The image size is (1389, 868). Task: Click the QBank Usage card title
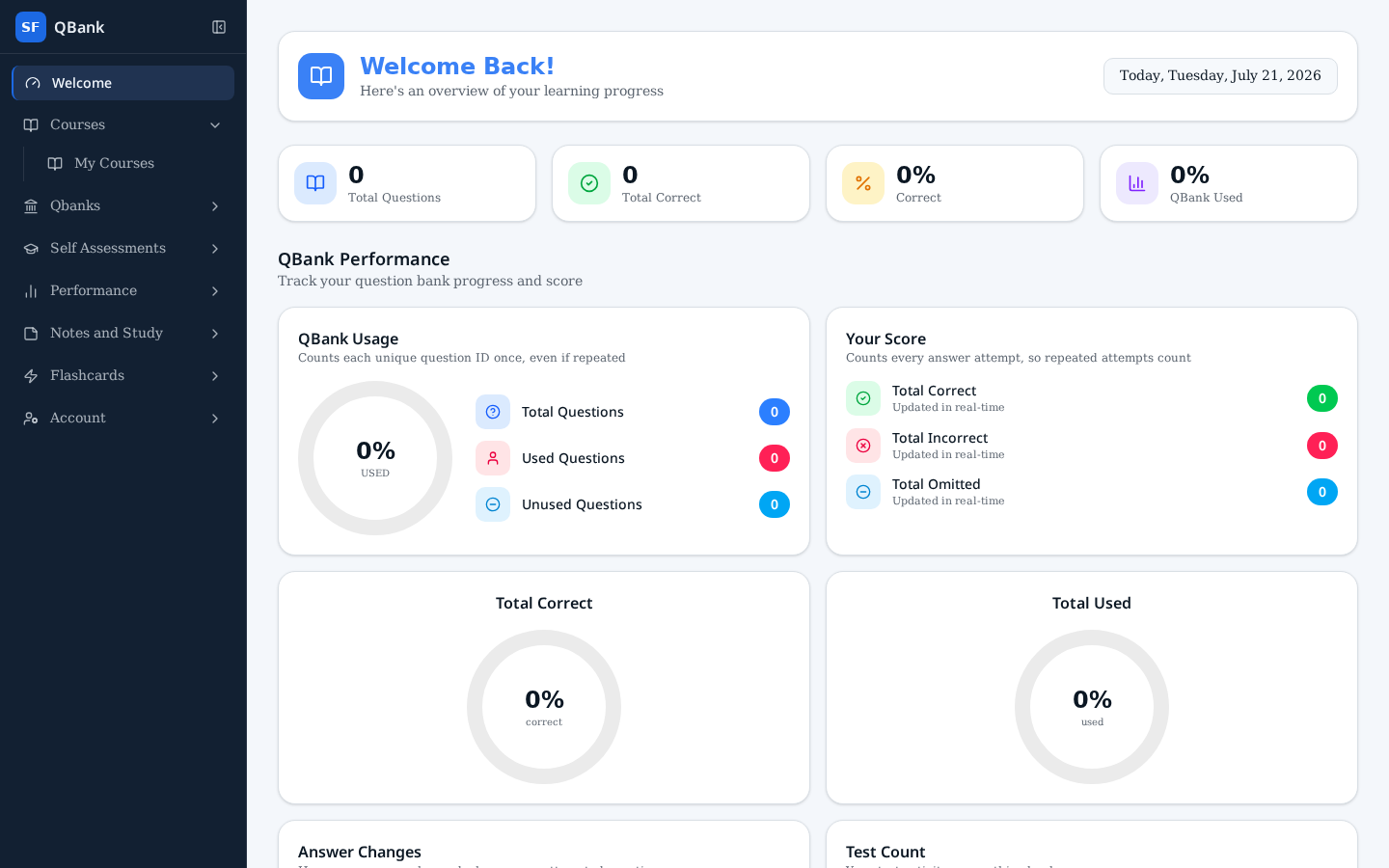[348, 339]
